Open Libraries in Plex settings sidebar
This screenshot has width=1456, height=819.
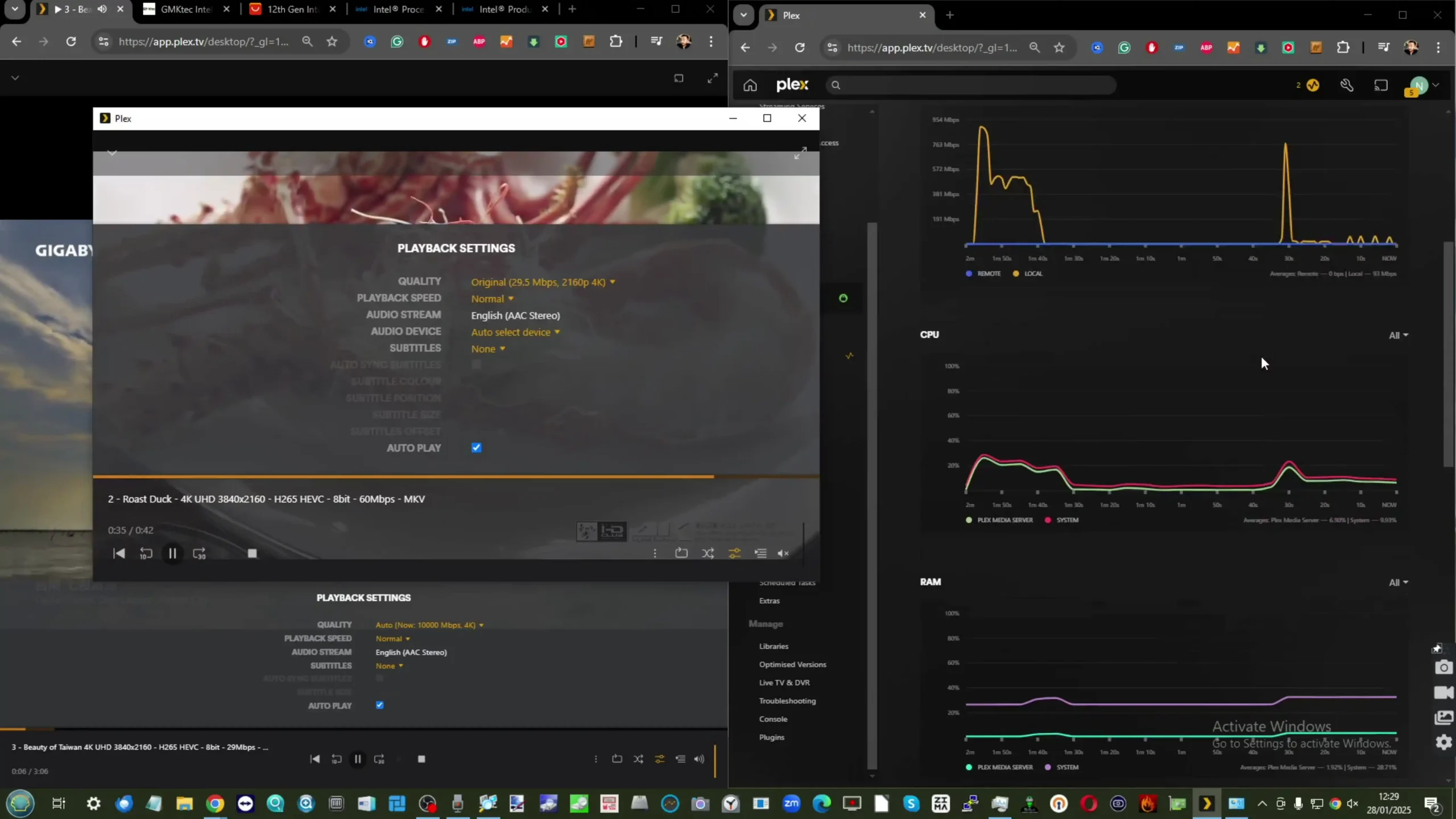(773, 646)
